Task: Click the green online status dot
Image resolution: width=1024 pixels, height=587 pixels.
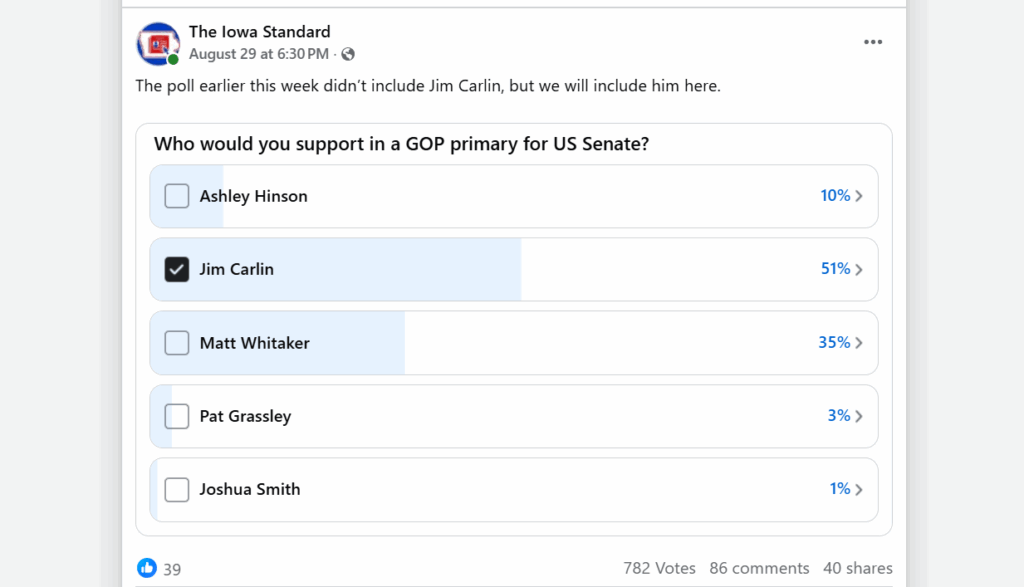Action: pyautogui.click(x=174, y=60)
